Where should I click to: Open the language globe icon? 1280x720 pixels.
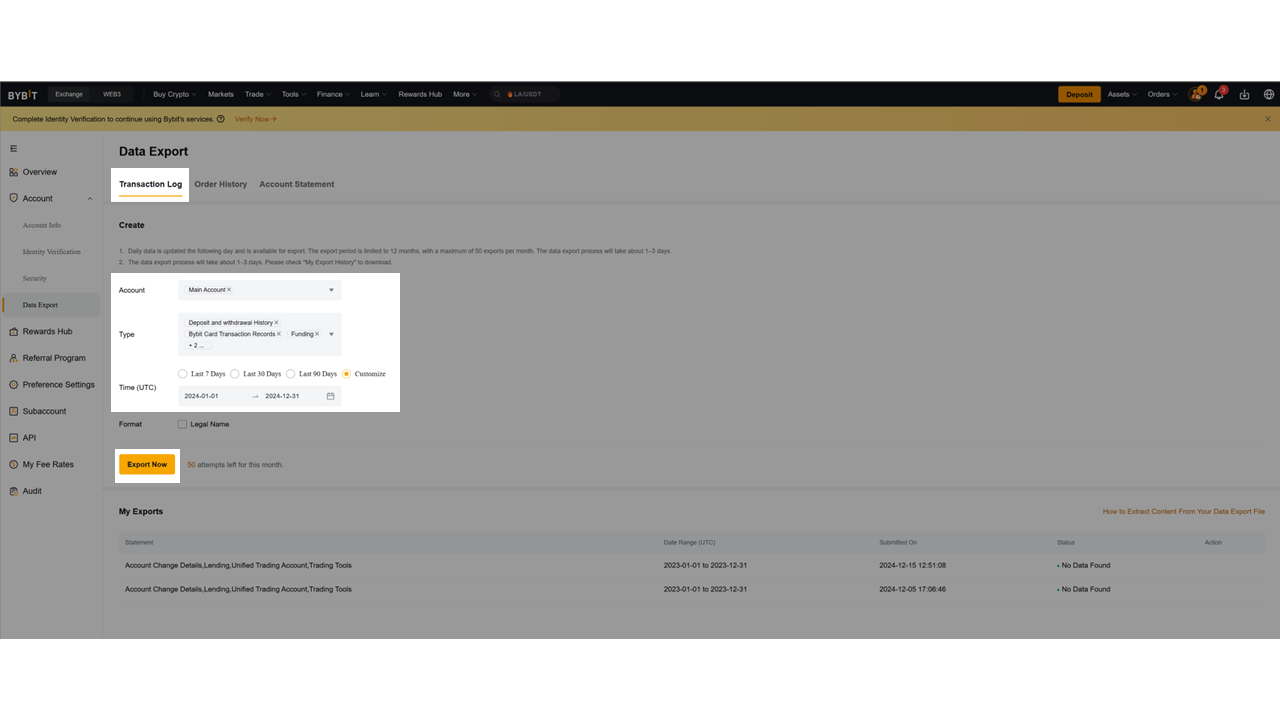coord(1269,95)
